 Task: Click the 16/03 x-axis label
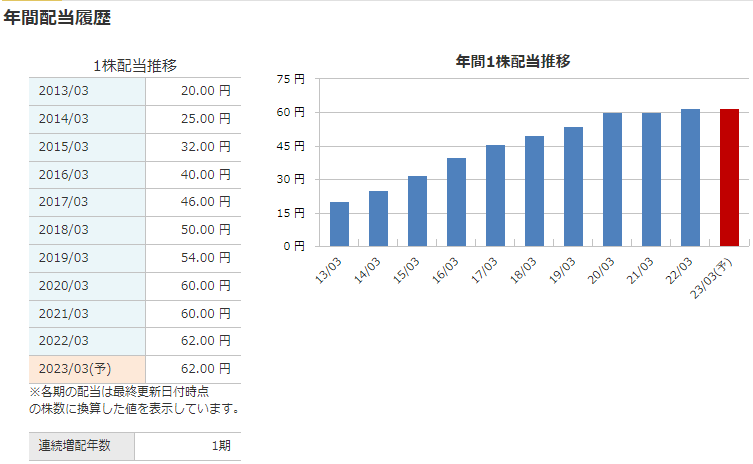(x=445, y=270)
